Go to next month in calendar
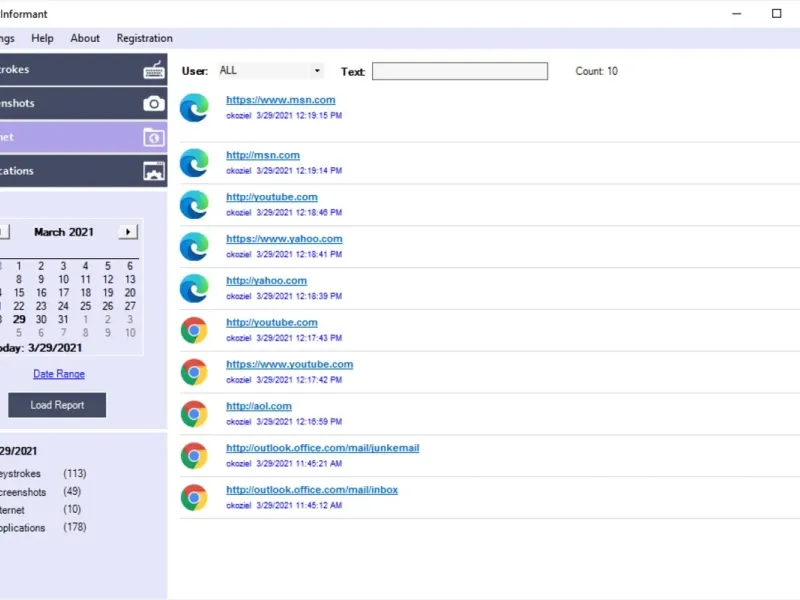The width and height of the screenshot is (800, 600). [x=128, y=232]
